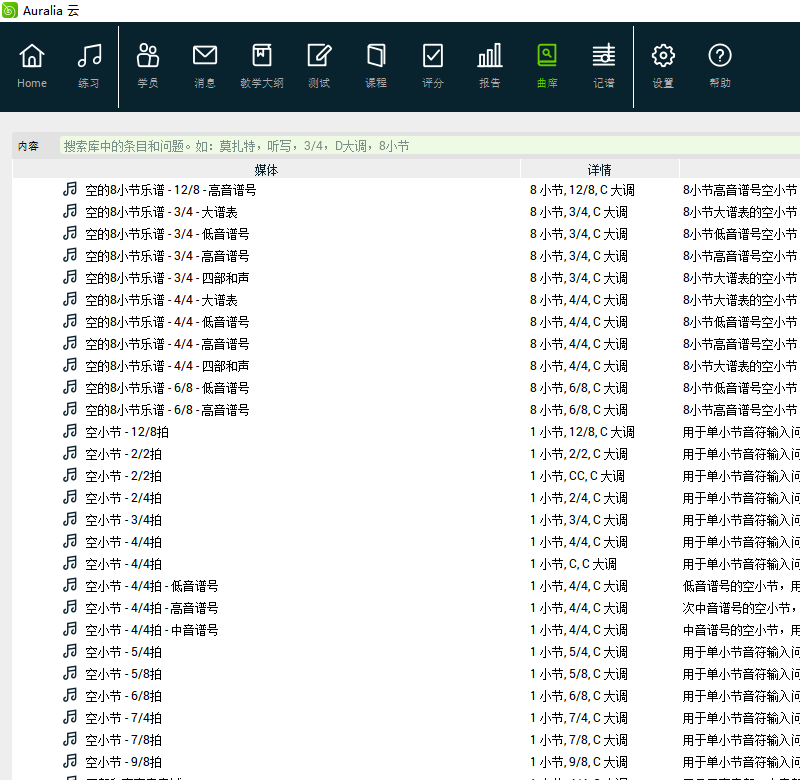Open the 评分 (grading) section
This screenshot has height=780, width=800.
[433, 66]
